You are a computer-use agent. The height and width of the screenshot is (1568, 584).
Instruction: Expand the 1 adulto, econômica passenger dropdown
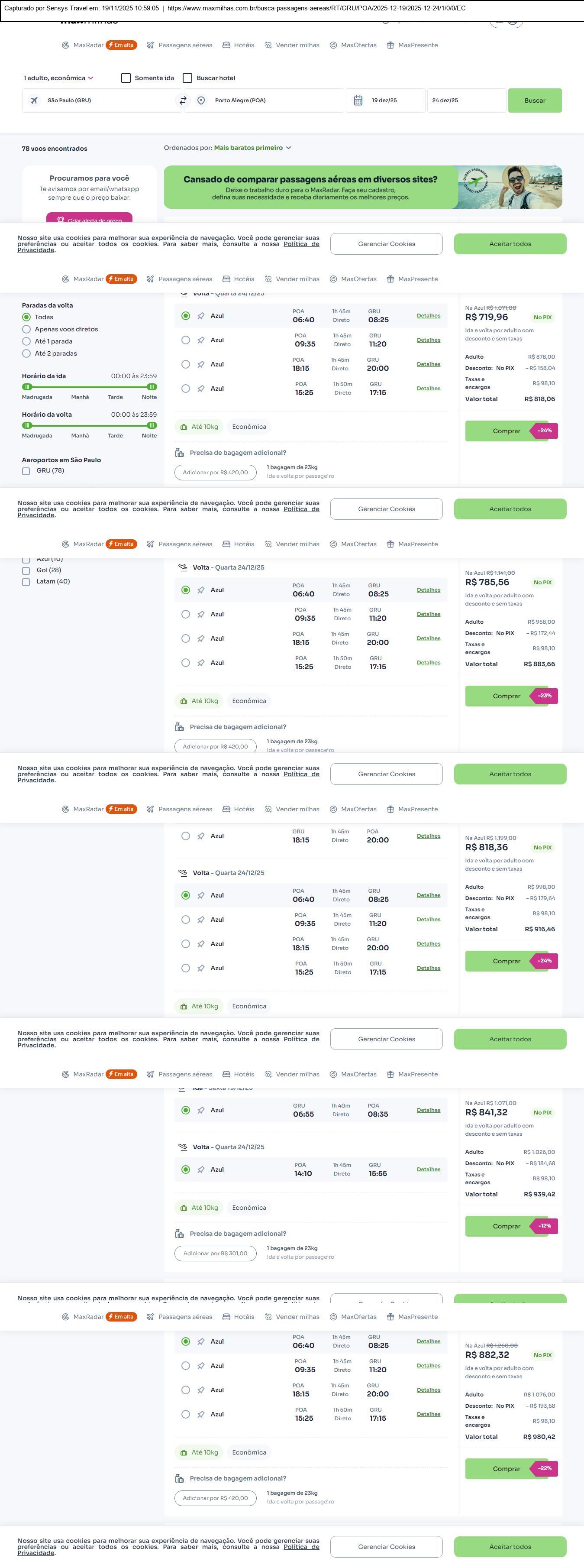pos(58,78)
